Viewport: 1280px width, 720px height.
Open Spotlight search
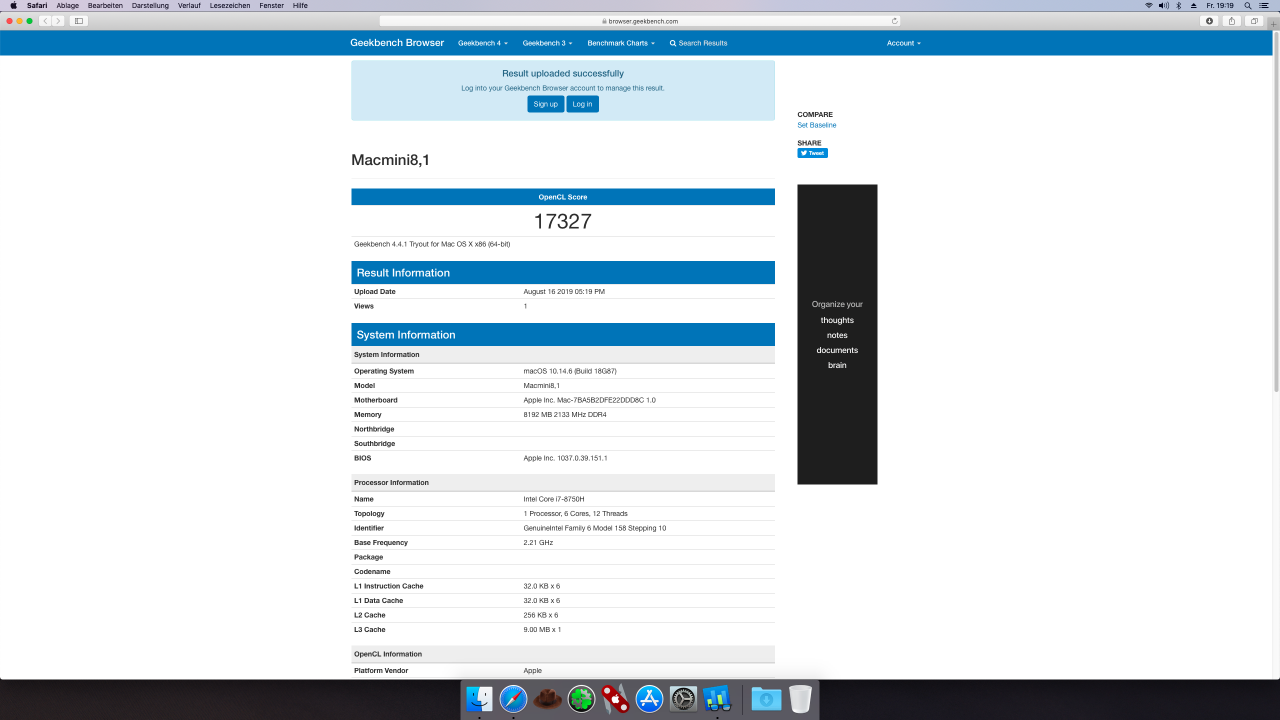point(1247,5)
